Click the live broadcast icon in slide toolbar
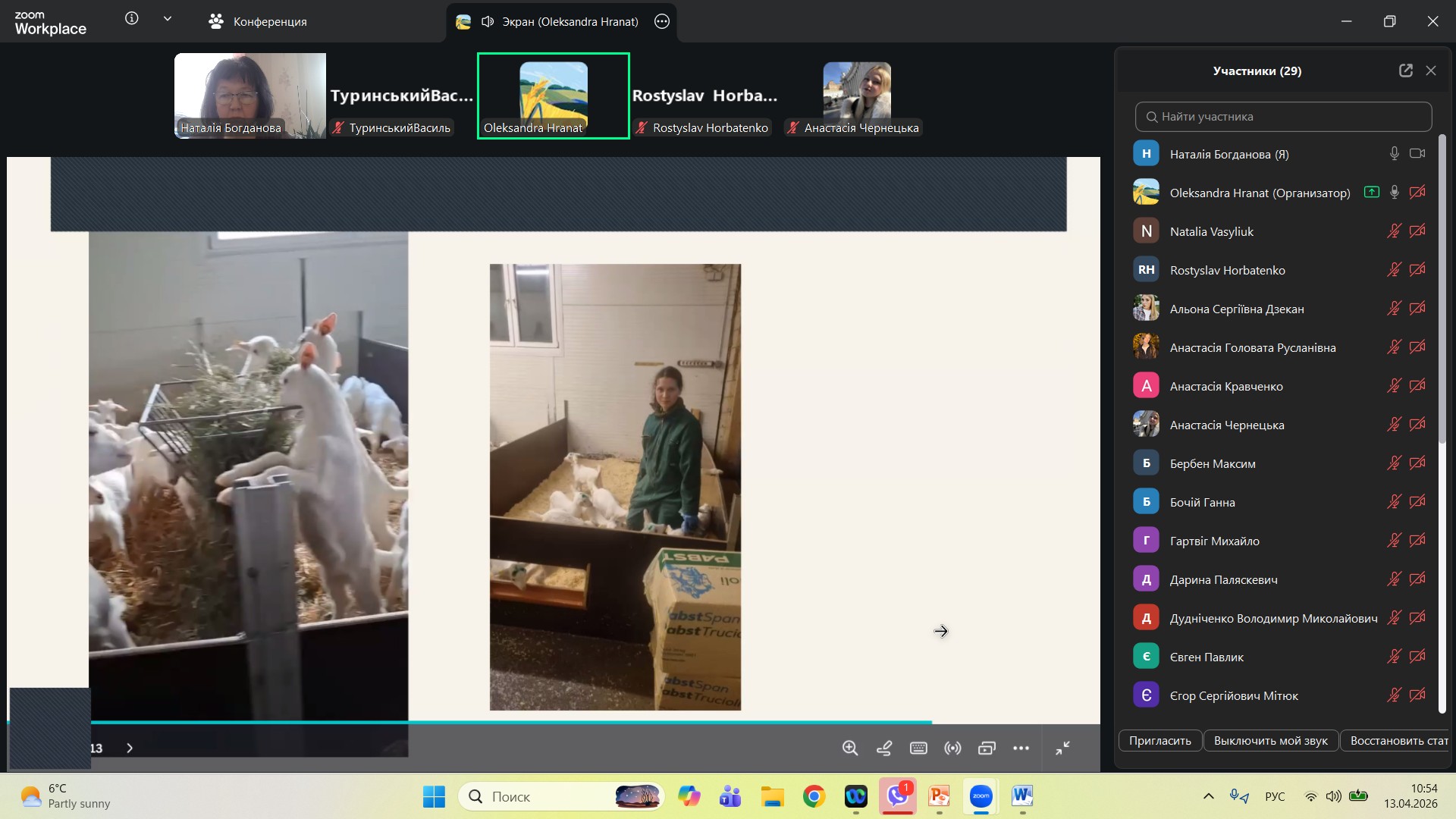 pyautogui.click(x=952, y=748)
